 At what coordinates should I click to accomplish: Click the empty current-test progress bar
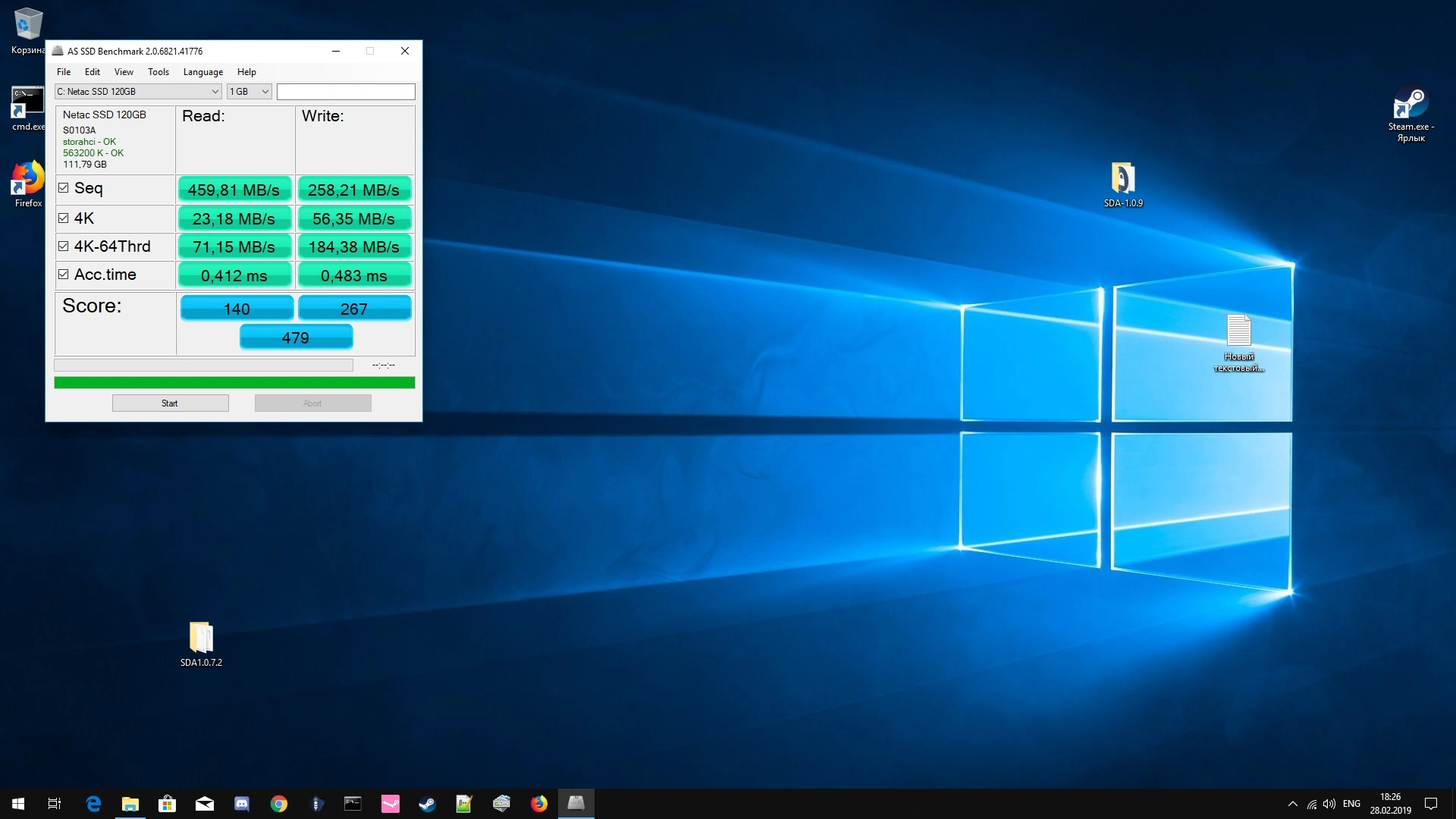[203, 366]
